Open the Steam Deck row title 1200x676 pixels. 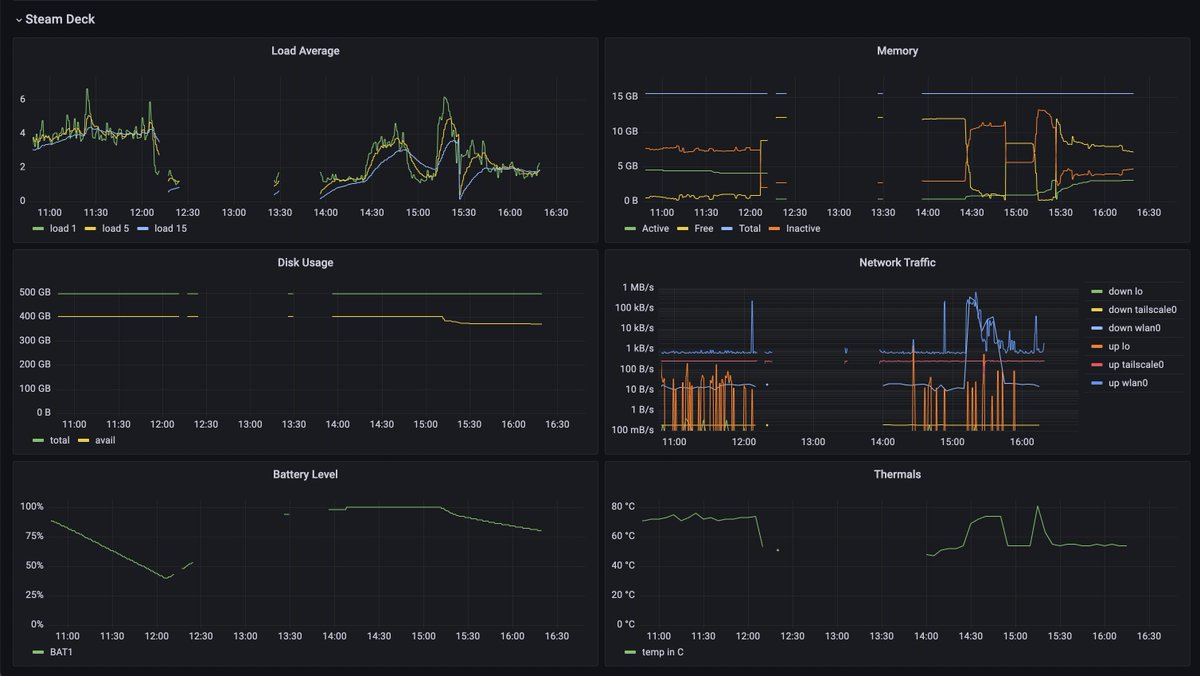pos(60,19)
